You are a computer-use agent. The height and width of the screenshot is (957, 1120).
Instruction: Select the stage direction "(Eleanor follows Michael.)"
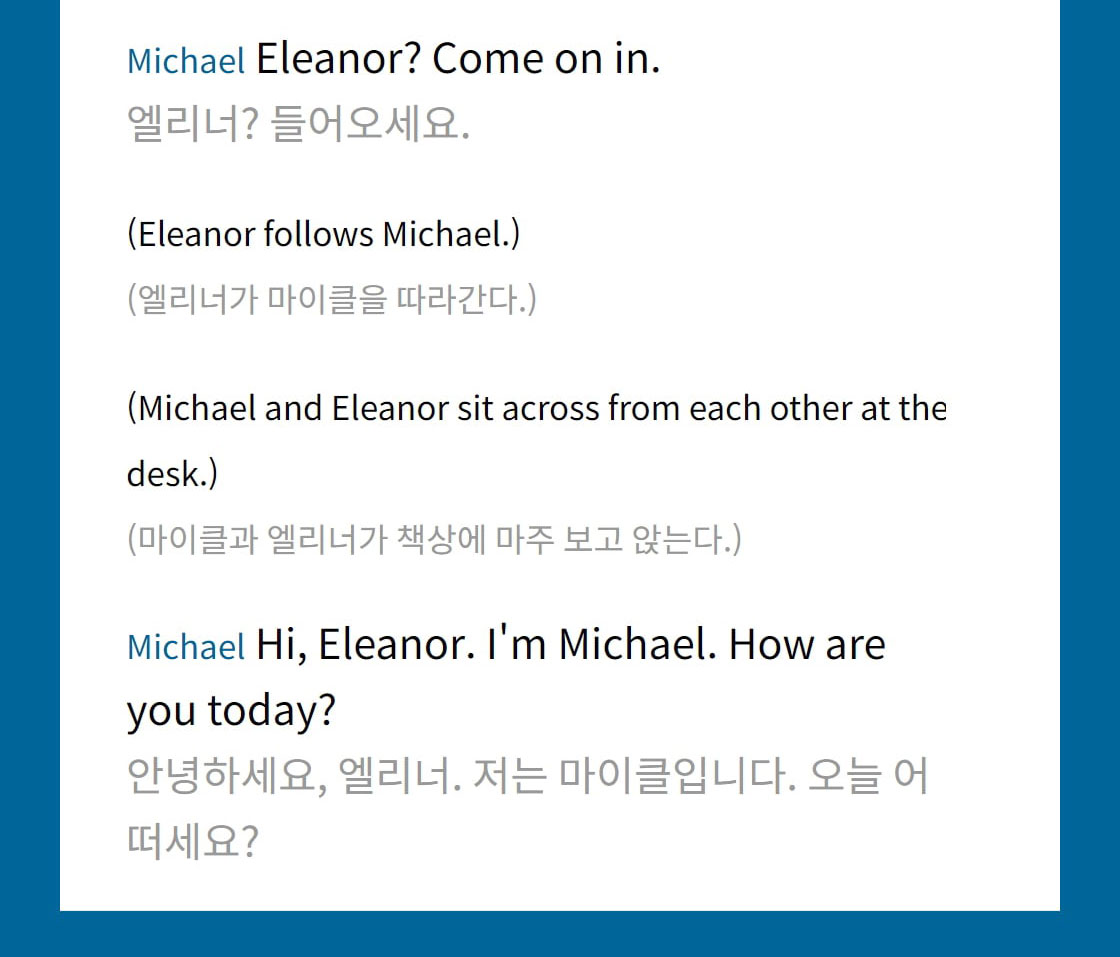click(x=323, y=235)
